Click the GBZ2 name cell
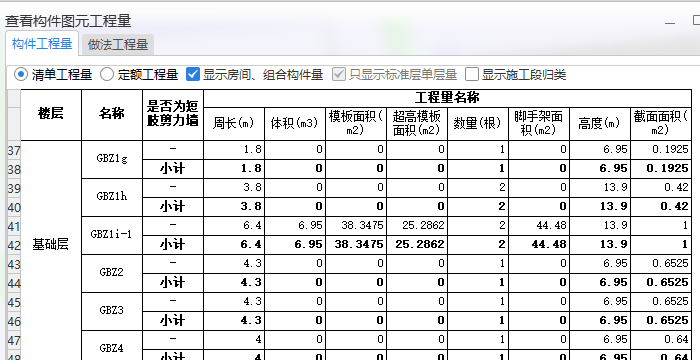The height and width of the screenshot is (360, 700). 112,273
